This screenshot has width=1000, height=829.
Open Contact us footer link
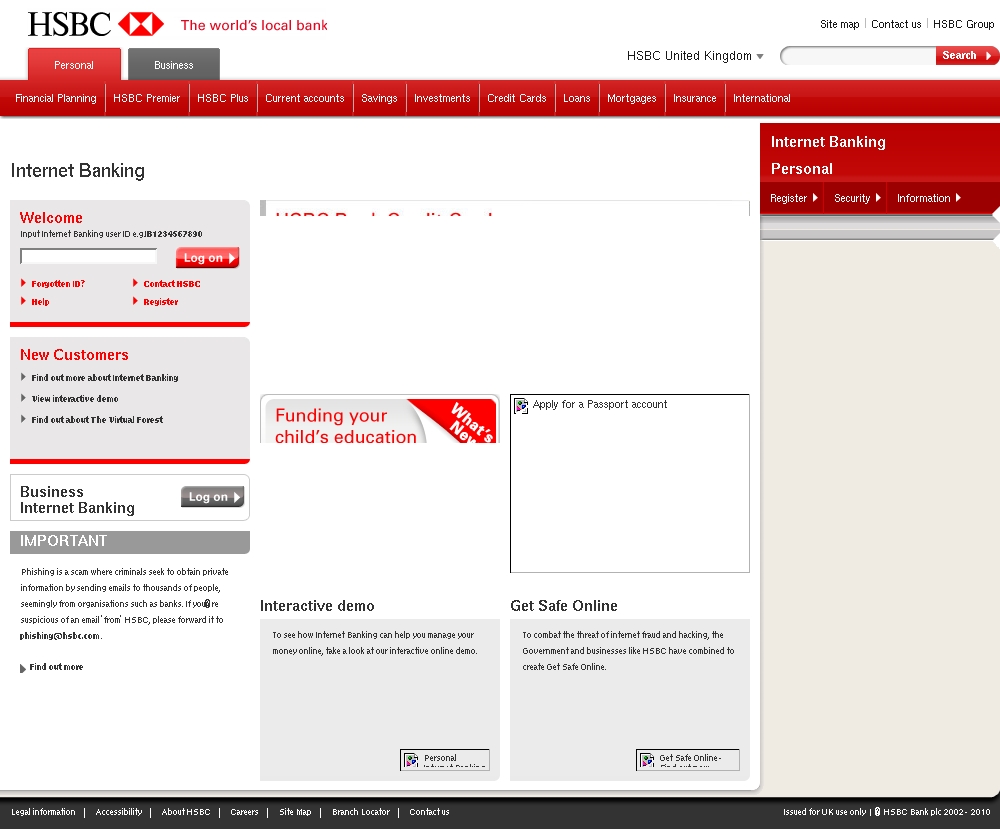pos(429,812)
